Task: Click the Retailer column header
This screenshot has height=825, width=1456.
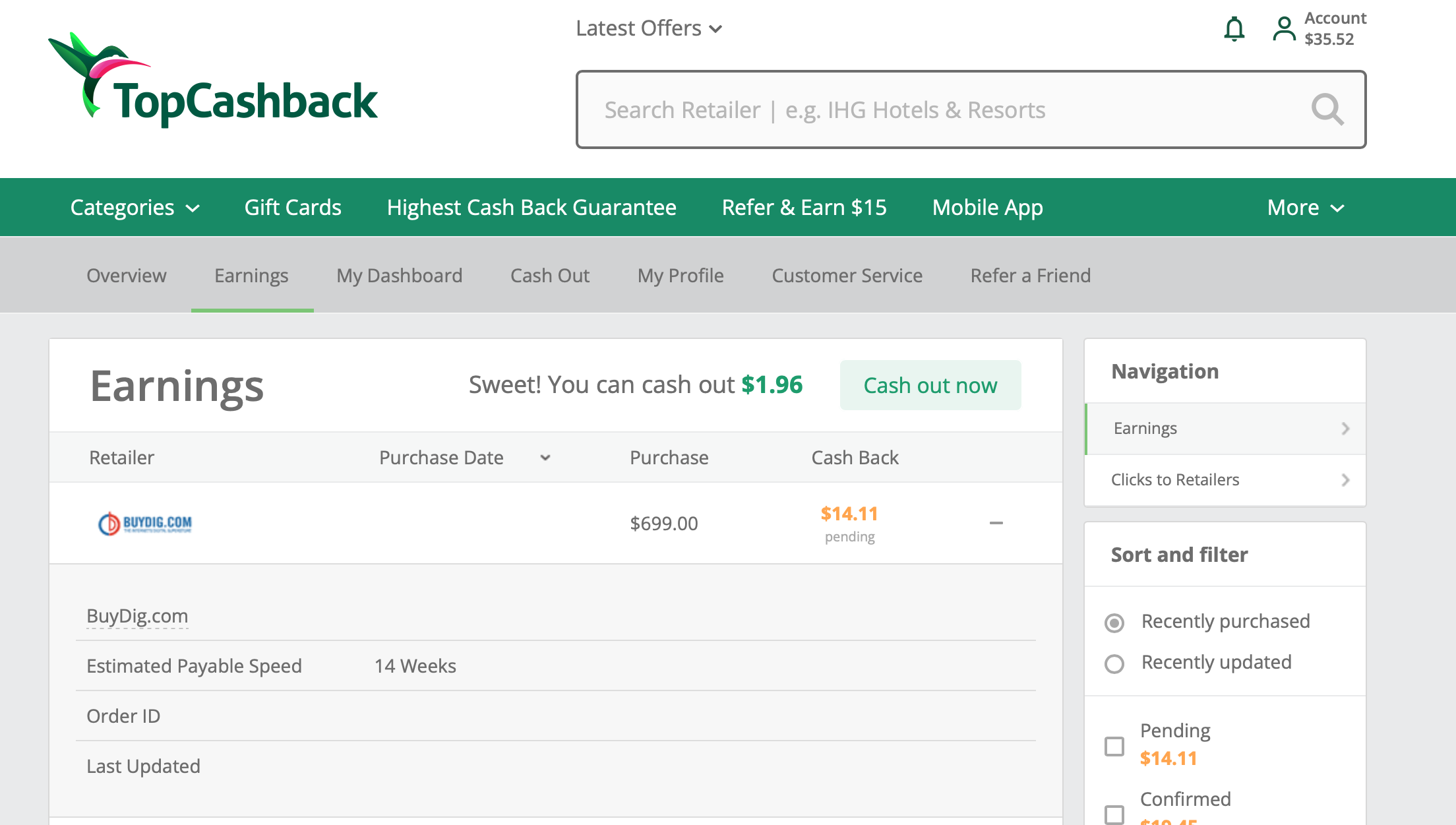Action: click(121, 458)
